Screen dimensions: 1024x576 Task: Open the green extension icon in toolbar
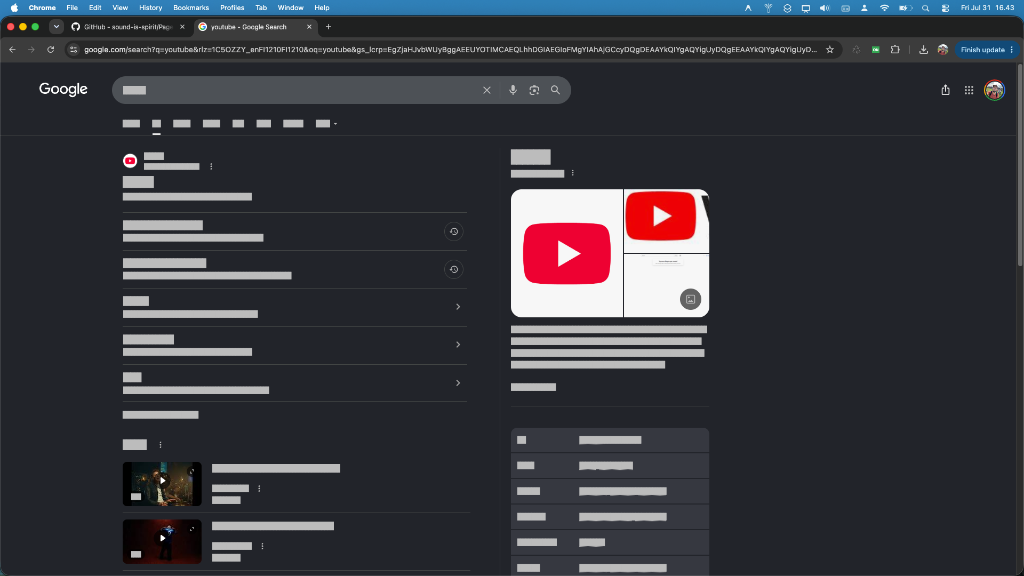pos(876,50)
